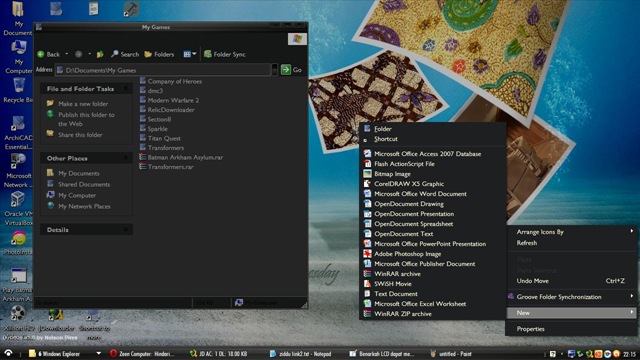The width and height of the screenshot is (640, 360).
Task: Select the ArchiCAD Essential desktop icon
Action: point(18,133)
